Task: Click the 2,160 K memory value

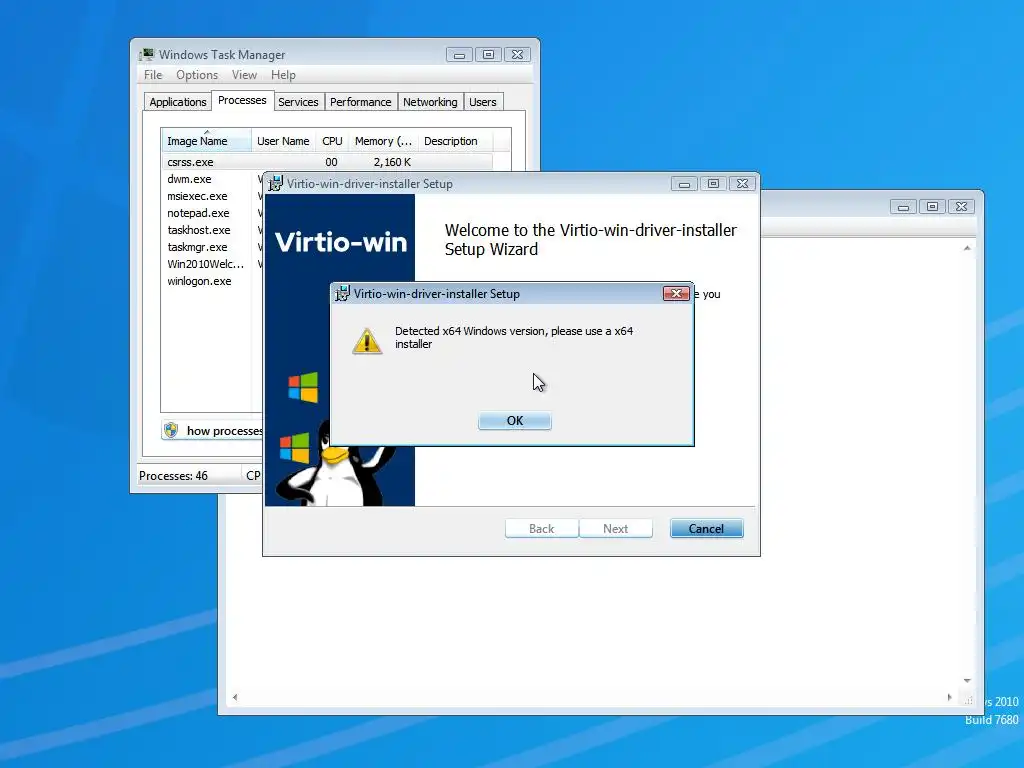Action: (392, 162)
